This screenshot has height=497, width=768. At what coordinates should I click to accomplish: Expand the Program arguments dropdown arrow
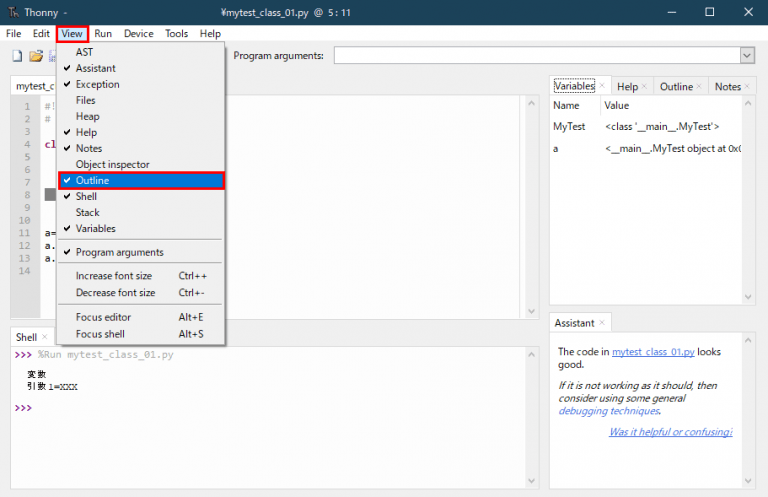[747, 56]
